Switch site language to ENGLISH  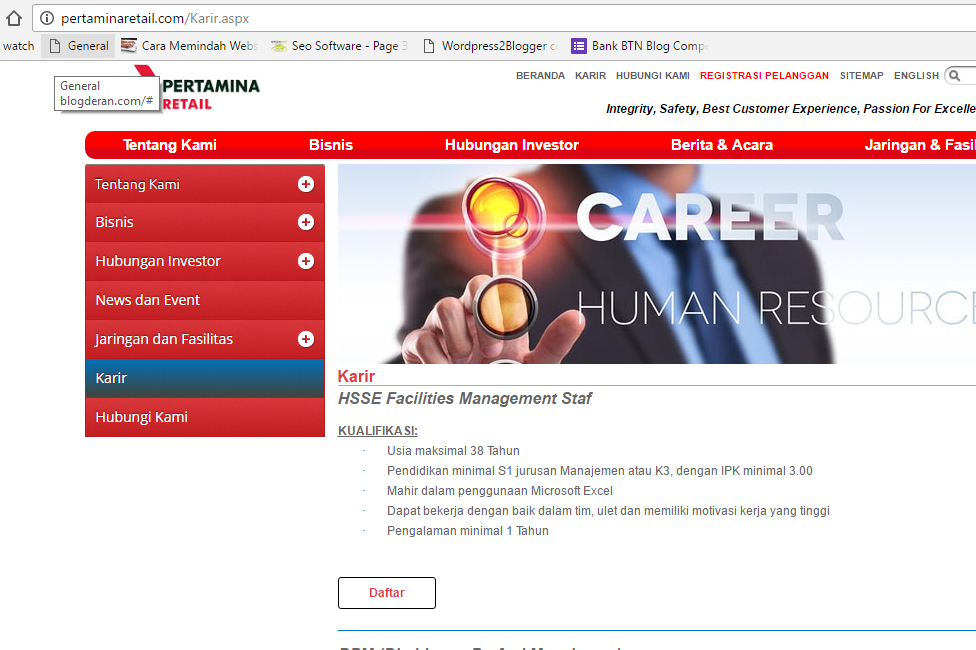916,75
